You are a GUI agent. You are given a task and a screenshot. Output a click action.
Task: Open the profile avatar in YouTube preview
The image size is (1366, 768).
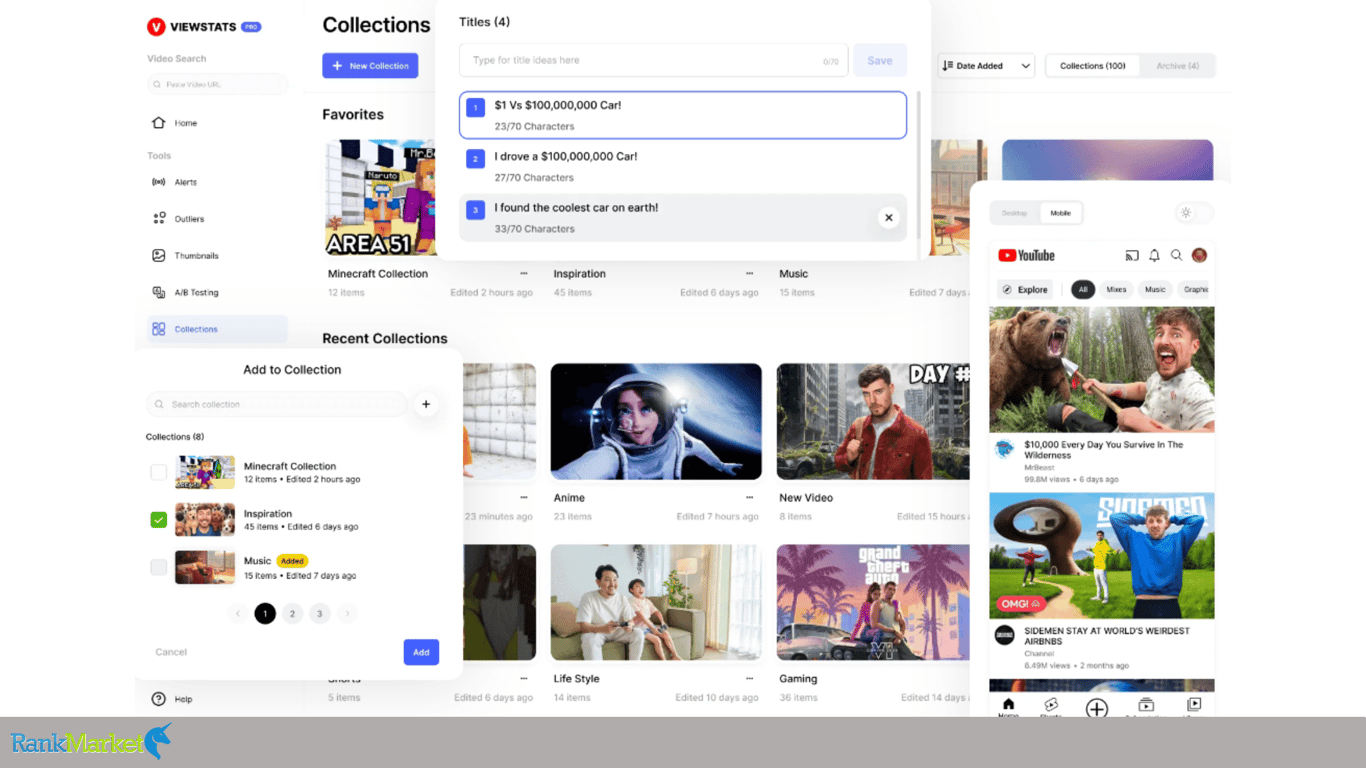[x=1199, y=255]
